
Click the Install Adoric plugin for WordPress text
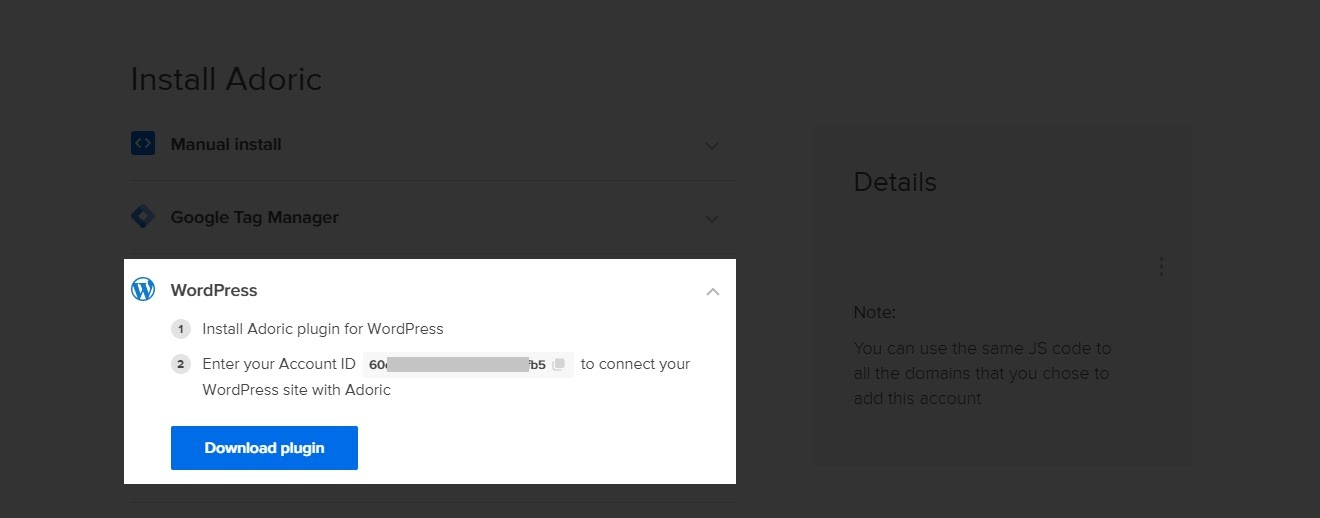322,328
